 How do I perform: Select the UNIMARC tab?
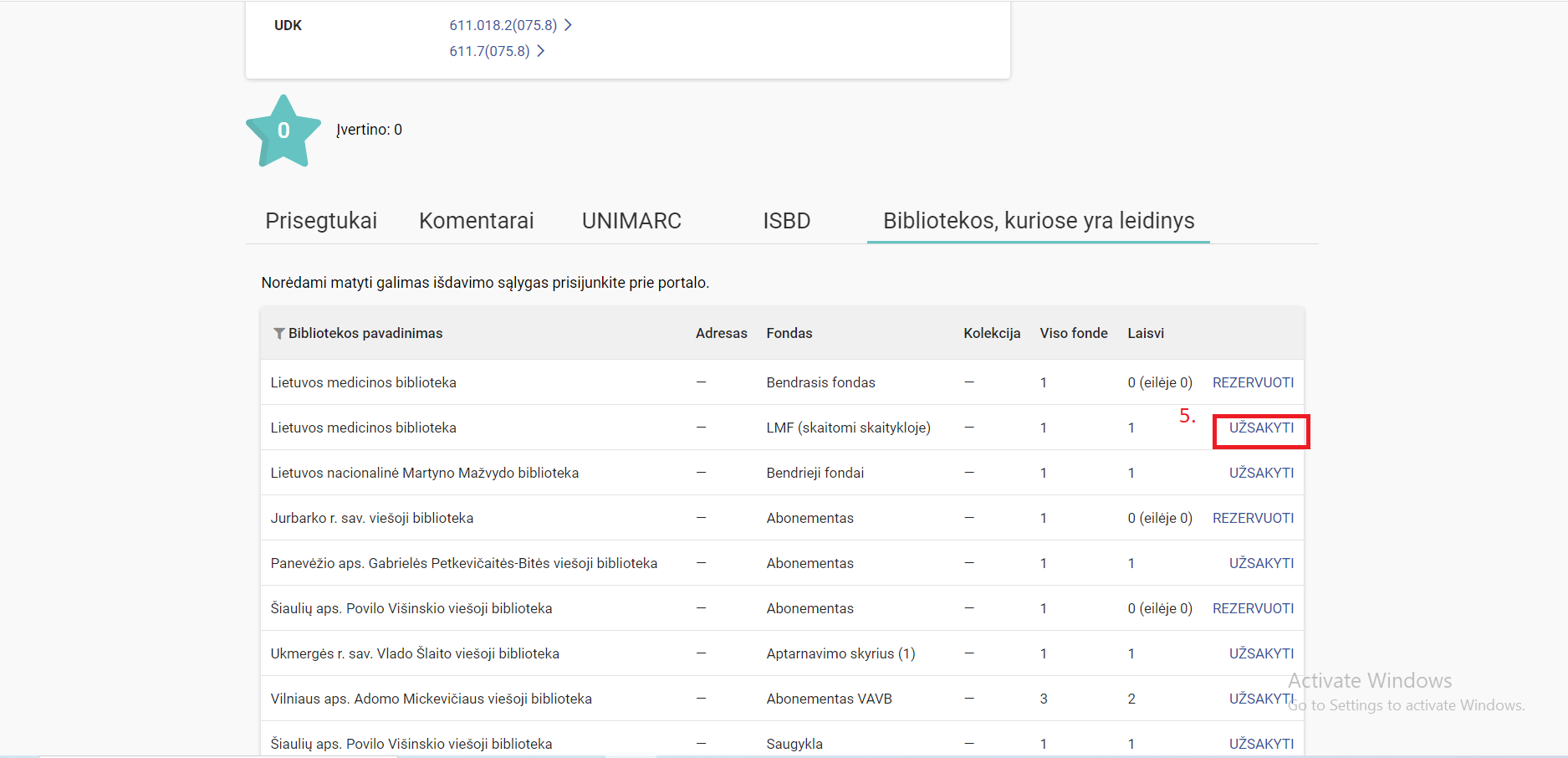pos(631,221)
